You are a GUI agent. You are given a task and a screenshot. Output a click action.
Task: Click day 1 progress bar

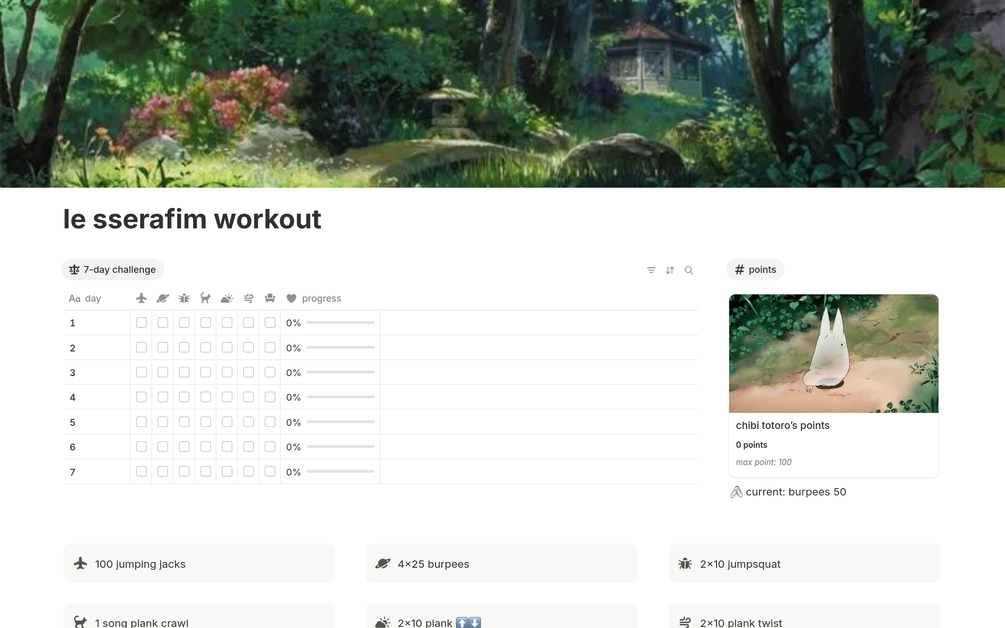coord(340,322)
